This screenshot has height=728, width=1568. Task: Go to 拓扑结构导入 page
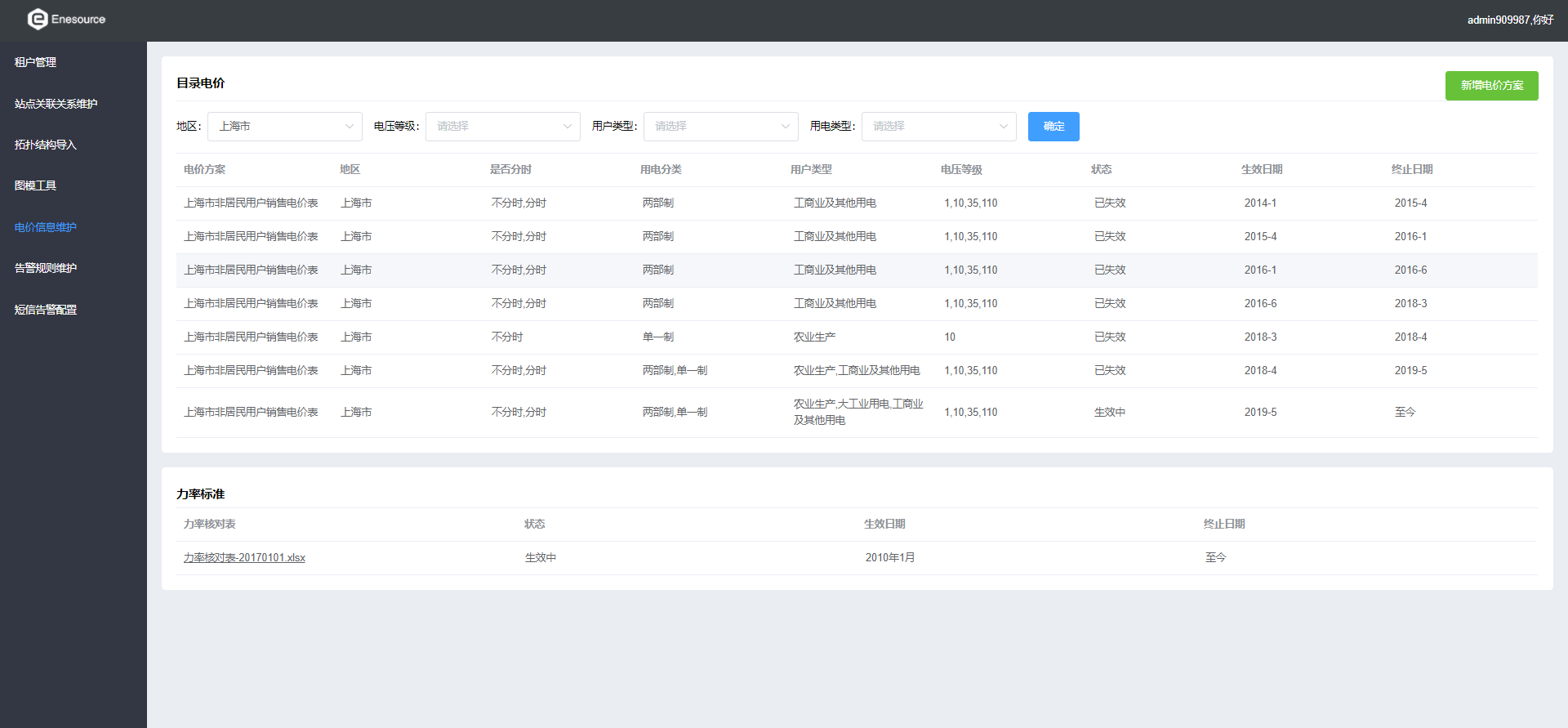pos(45,145)
